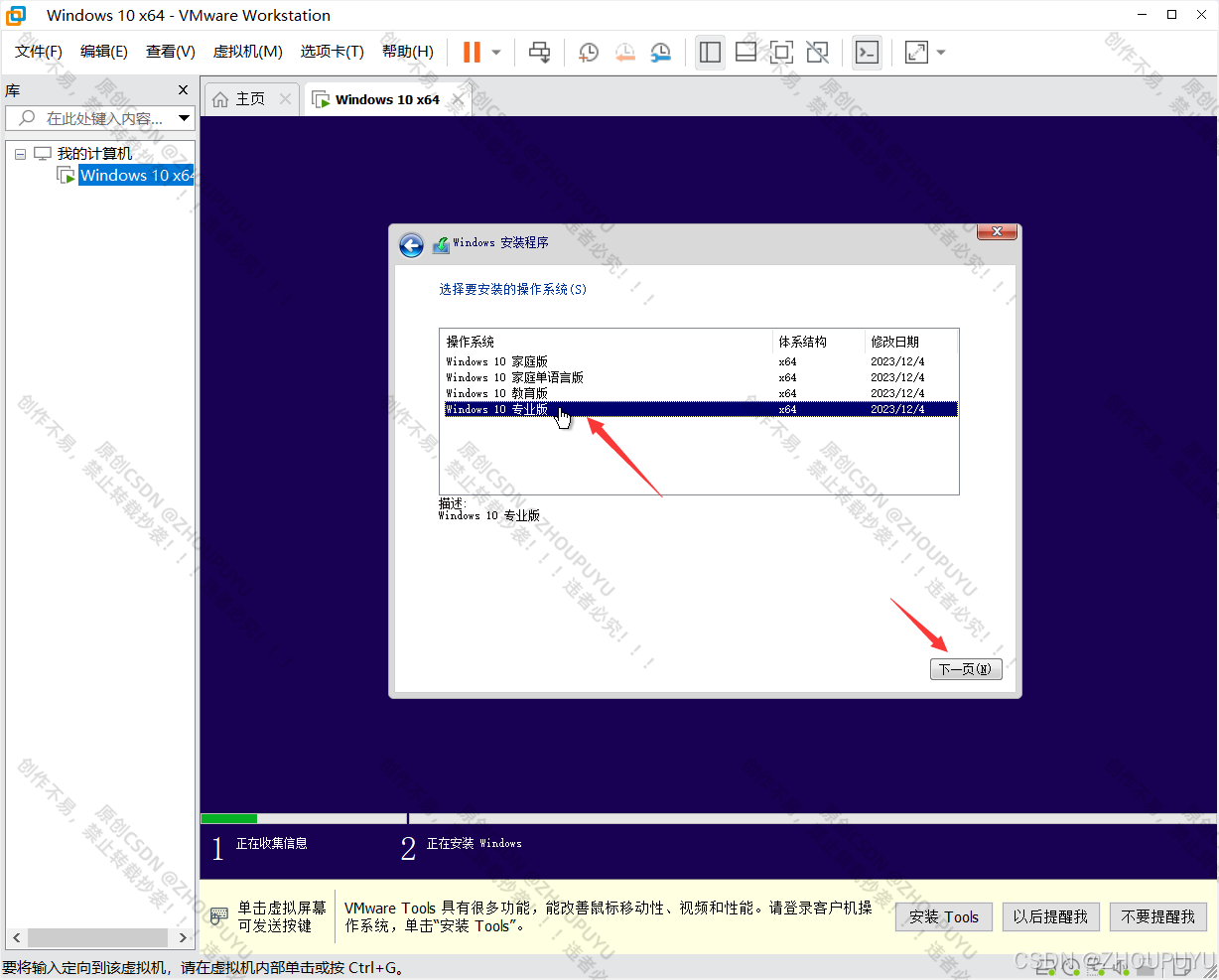This screenshot has width=1219, height=980.
Task: Collapse the 我的计算机 tree node
Action: point(20,154)
